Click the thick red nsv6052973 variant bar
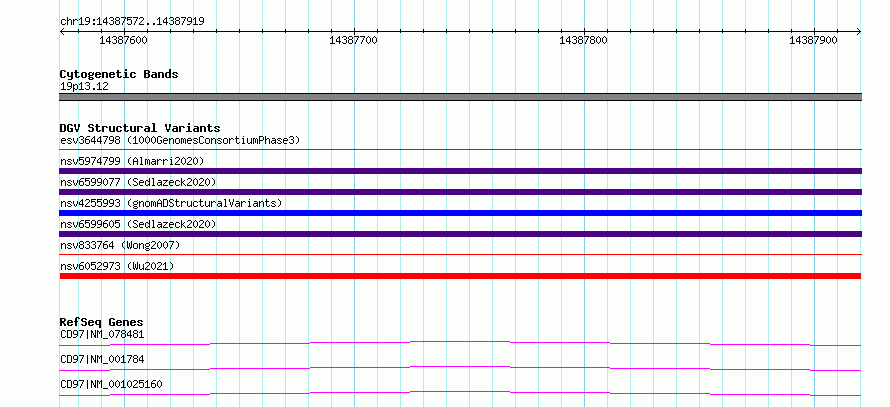The width and height of the screenshot is (890, 407). coord(460,276)
